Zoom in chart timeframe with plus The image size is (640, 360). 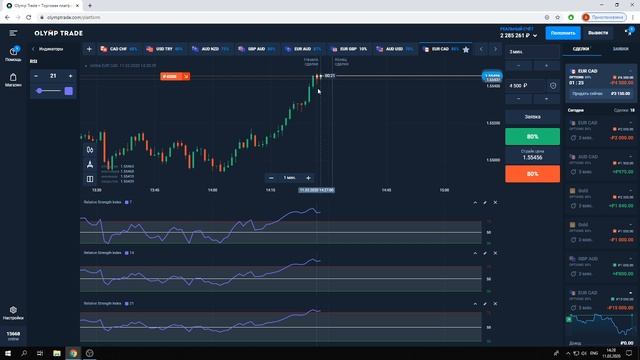(309, 178)
